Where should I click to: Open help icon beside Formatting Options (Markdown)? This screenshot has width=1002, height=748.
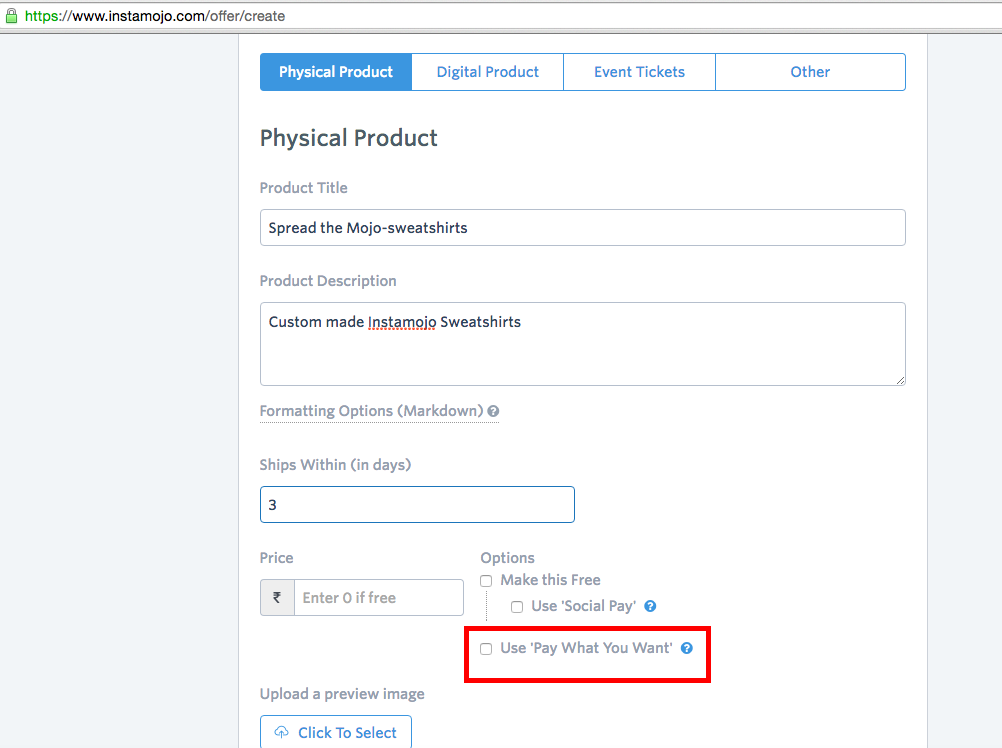(493, 411)
